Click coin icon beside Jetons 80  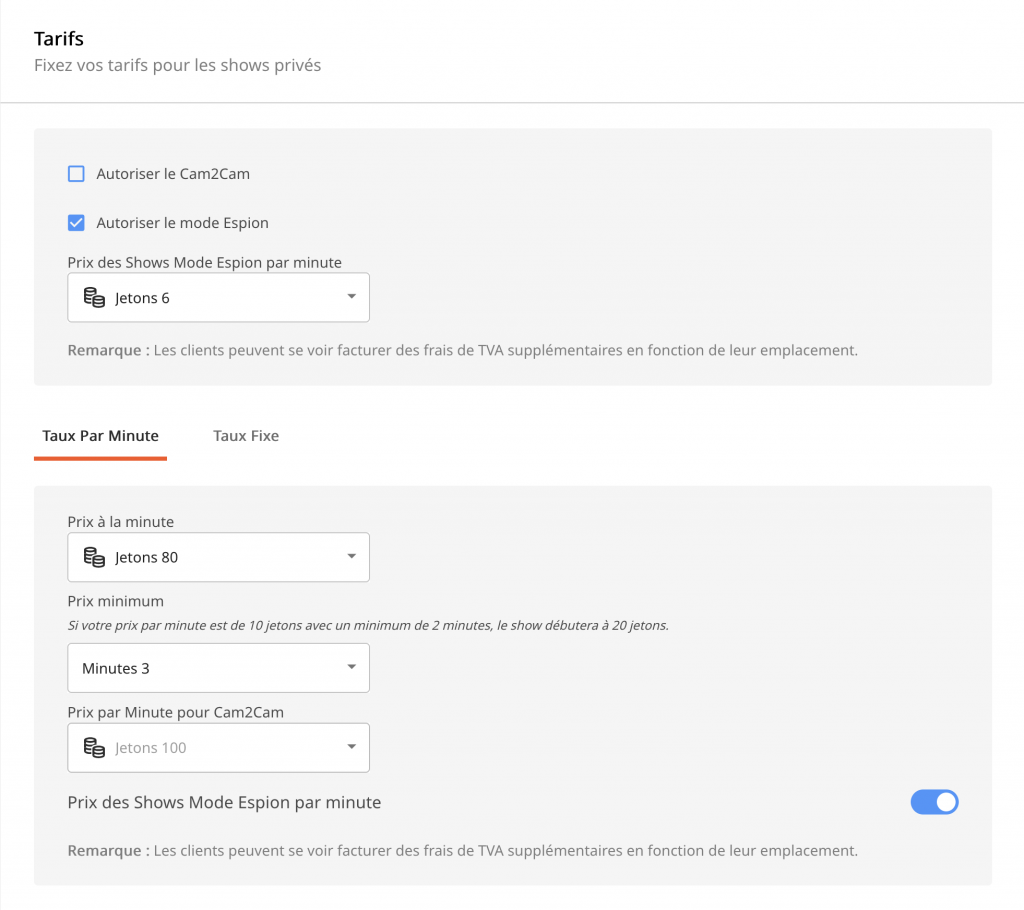coord(94,557)
